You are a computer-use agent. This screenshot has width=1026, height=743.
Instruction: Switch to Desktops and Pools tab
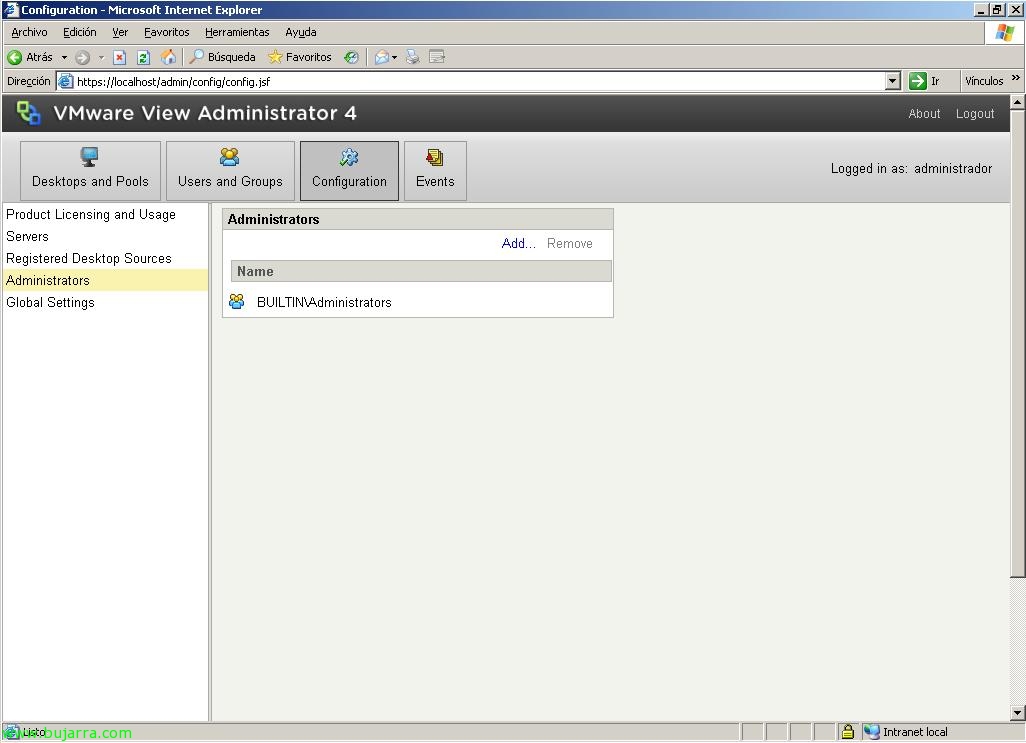tap(90, 171)
